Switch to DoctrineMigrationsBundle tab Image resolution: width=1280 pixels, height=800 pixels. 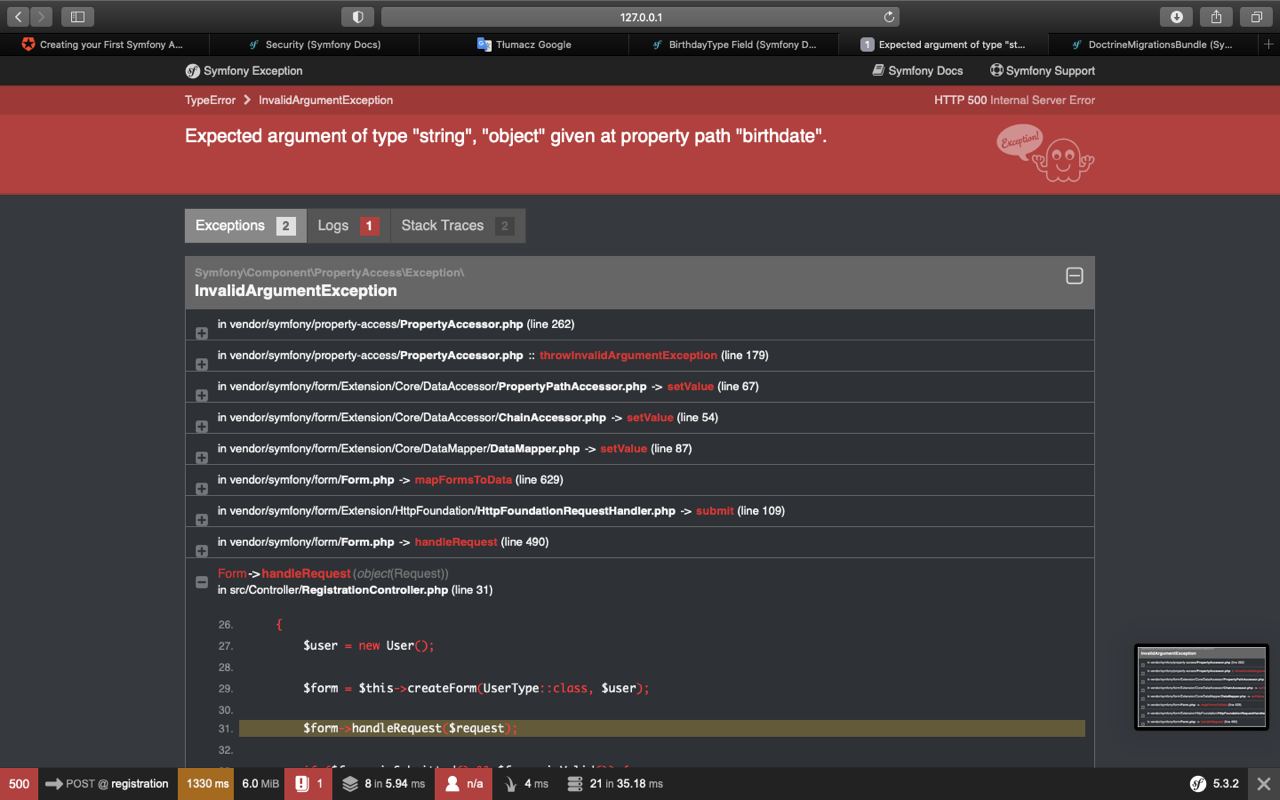tap(1153, 44)
